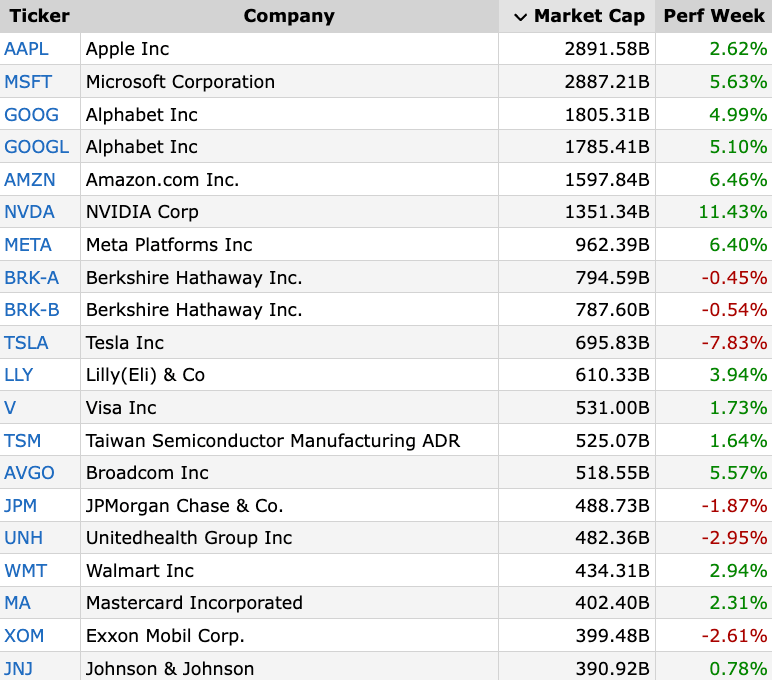Click the Perf Week column header
This screenshot has width=772, height=680.
[x=714, y=16]
